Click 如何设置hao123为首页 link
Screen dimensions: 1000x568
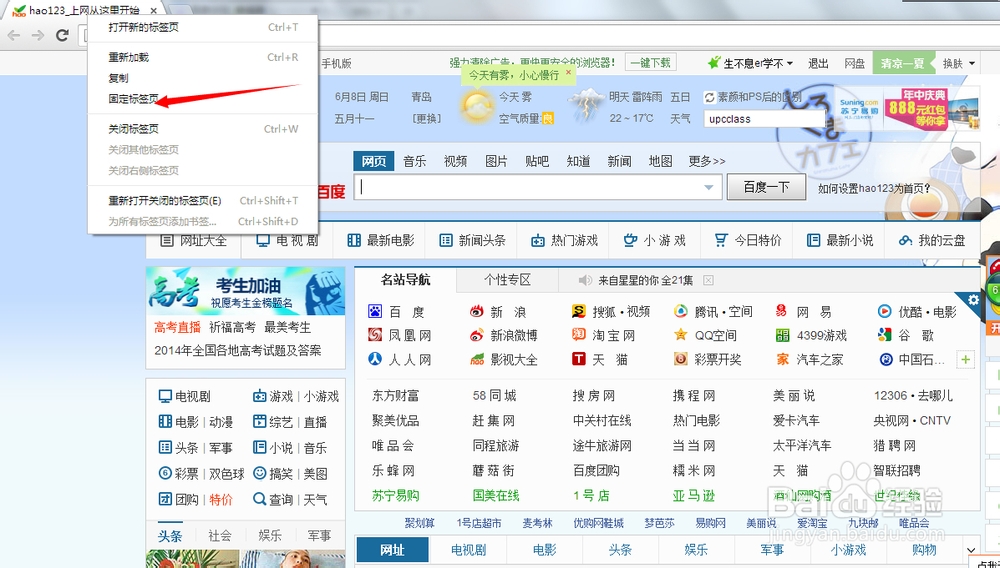(x=874, y=188)
